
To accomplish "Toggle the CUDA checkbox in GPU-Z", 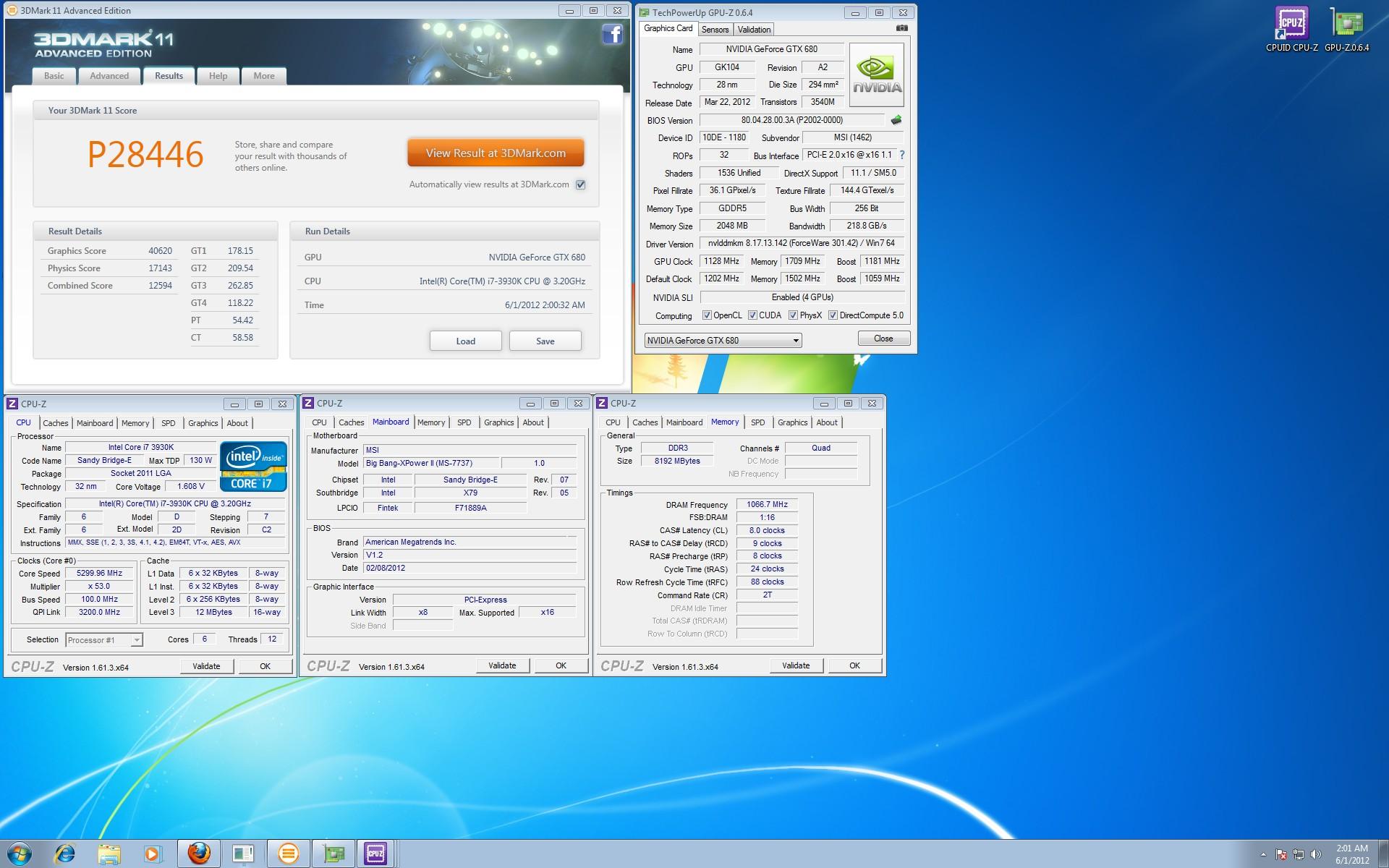I will point(752,315).
